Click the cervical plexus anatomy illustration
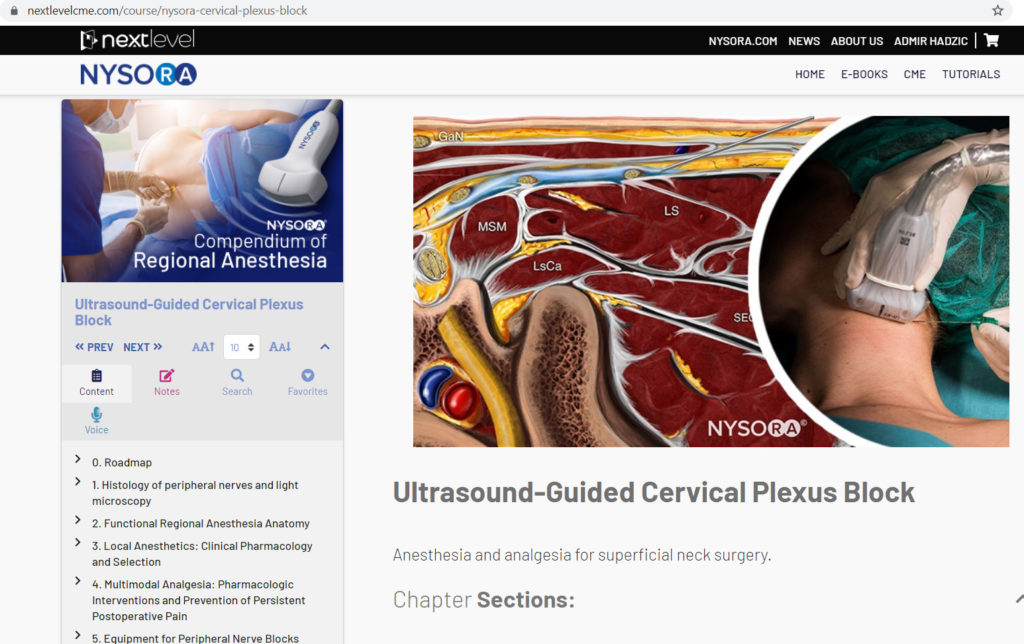This screenshot has width=1024, height=644. pyautogui.click(x=711, y=282)
